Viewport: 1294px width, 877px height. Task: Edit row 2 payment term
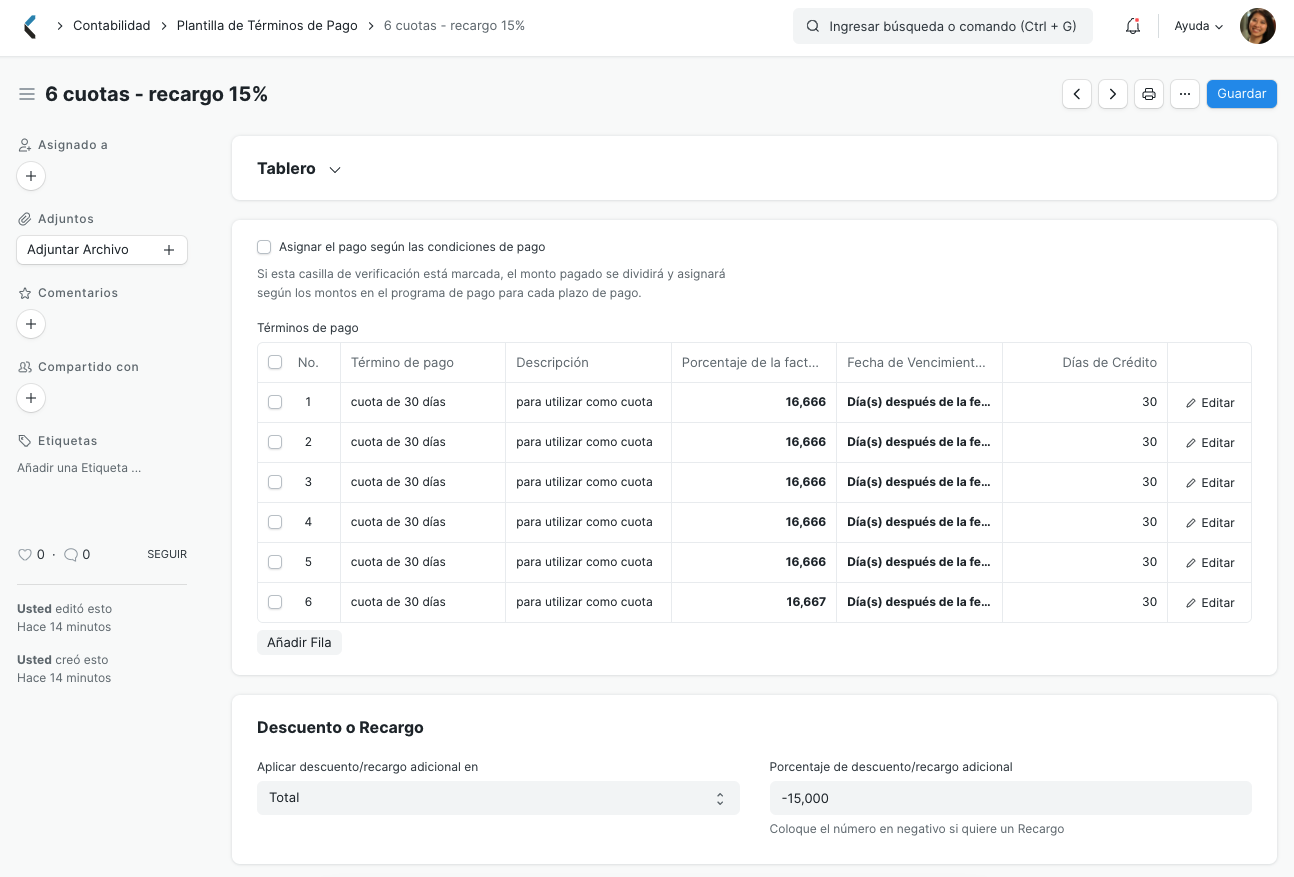click(x=1210, y=443)
